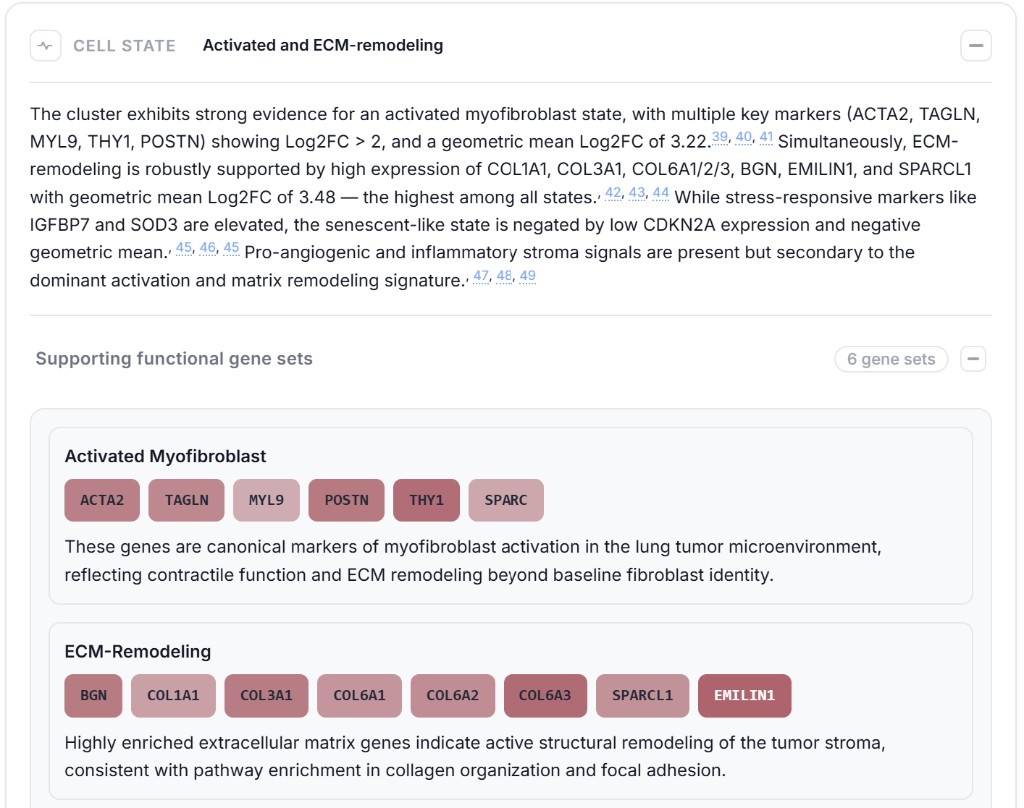Click the SPARCL1 gene tag
1024x808 pixels.
[x=642, y=695]
